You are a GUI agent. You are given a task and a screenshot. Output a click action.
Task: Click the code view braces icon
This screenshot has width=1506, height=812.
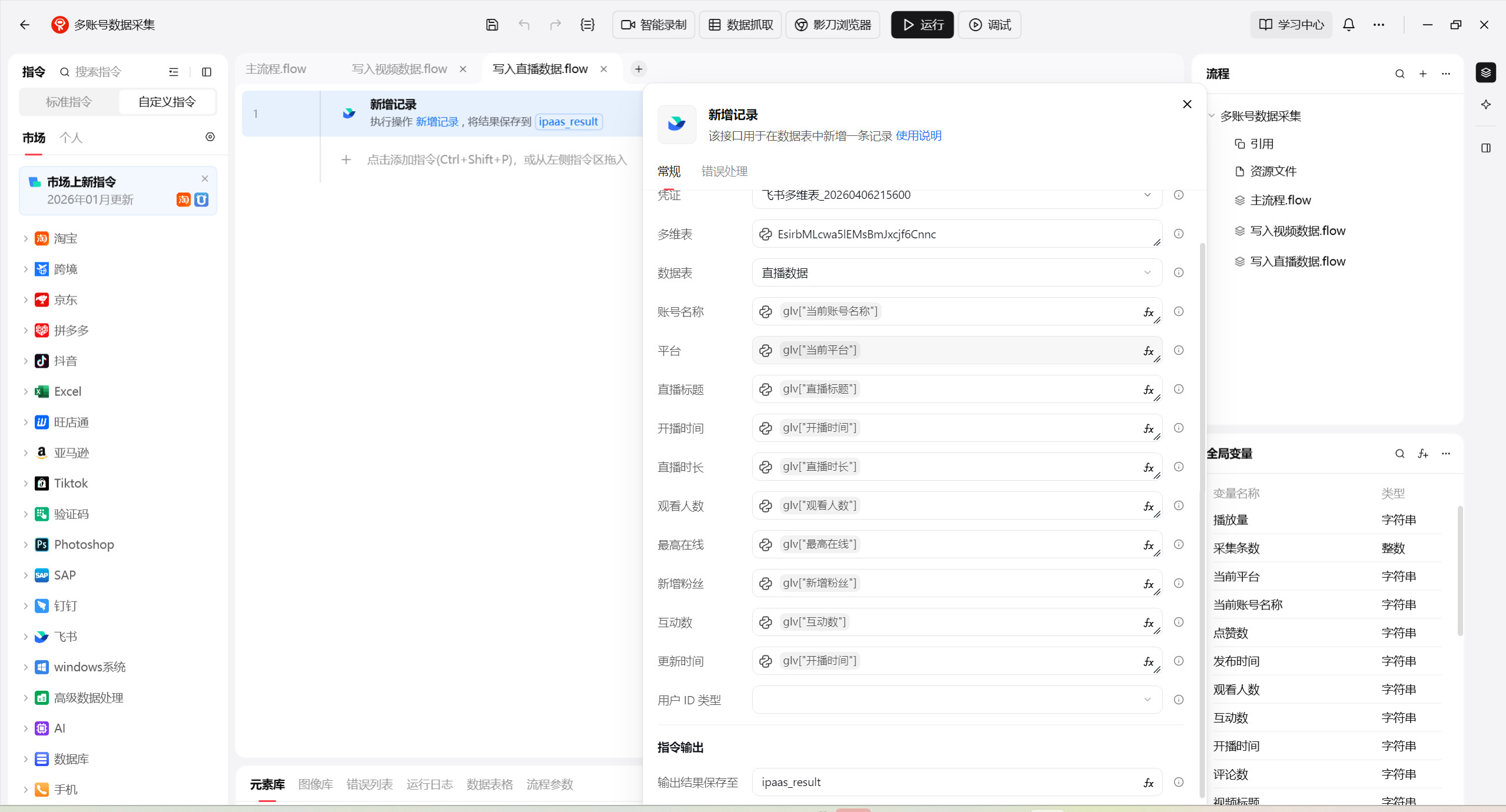587,25
